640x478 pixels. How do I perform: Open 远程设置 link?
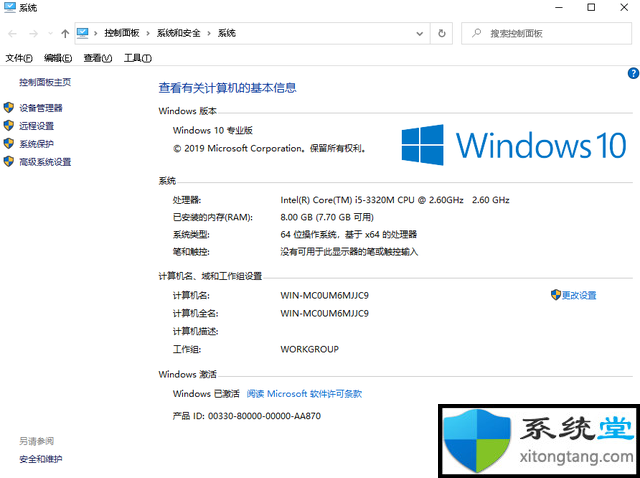(x=36, y=126)
